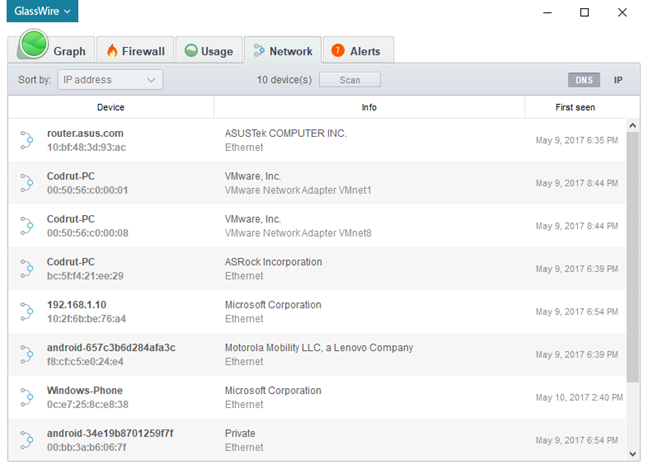Image resolution: width=648 pixels, height=469 pixels.
Task: Select android-657c3b6d284afa3c device name
Action: (111, 348)
